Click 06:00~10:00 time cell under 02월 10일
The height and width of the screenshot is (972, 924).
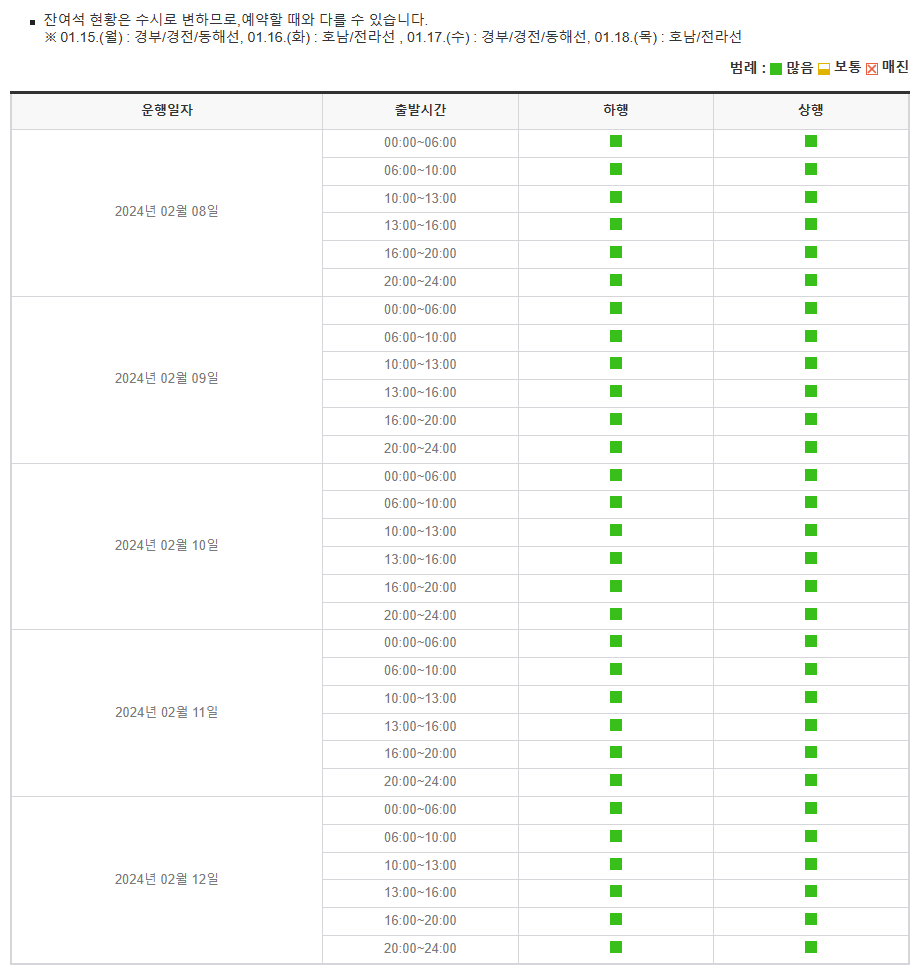420,503
